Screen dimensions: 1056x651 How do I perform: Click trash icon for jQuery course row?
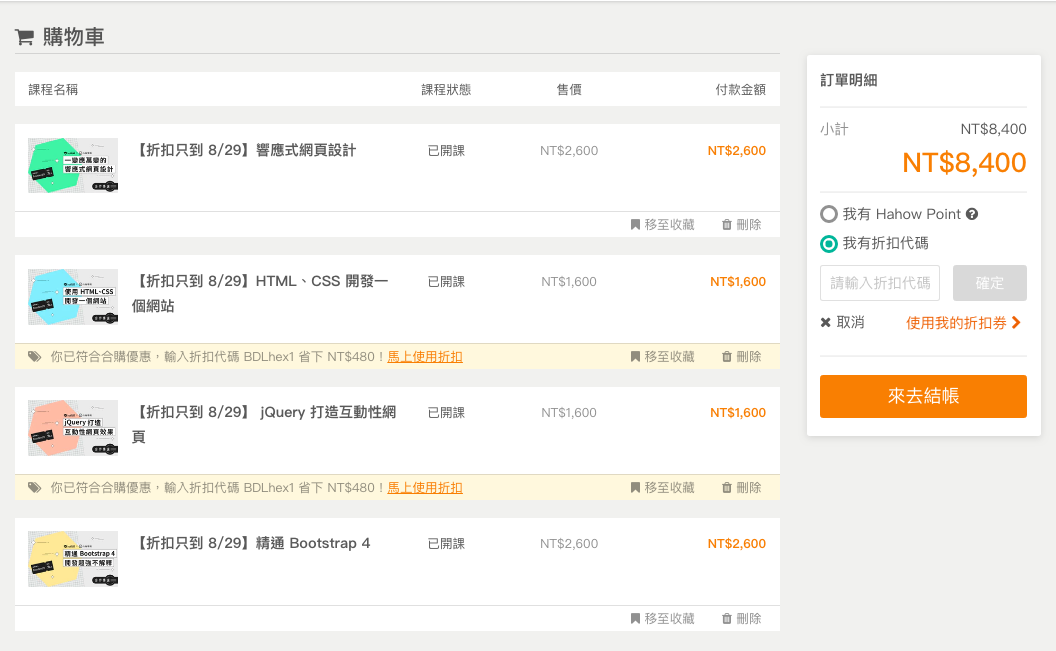[727, 488]
